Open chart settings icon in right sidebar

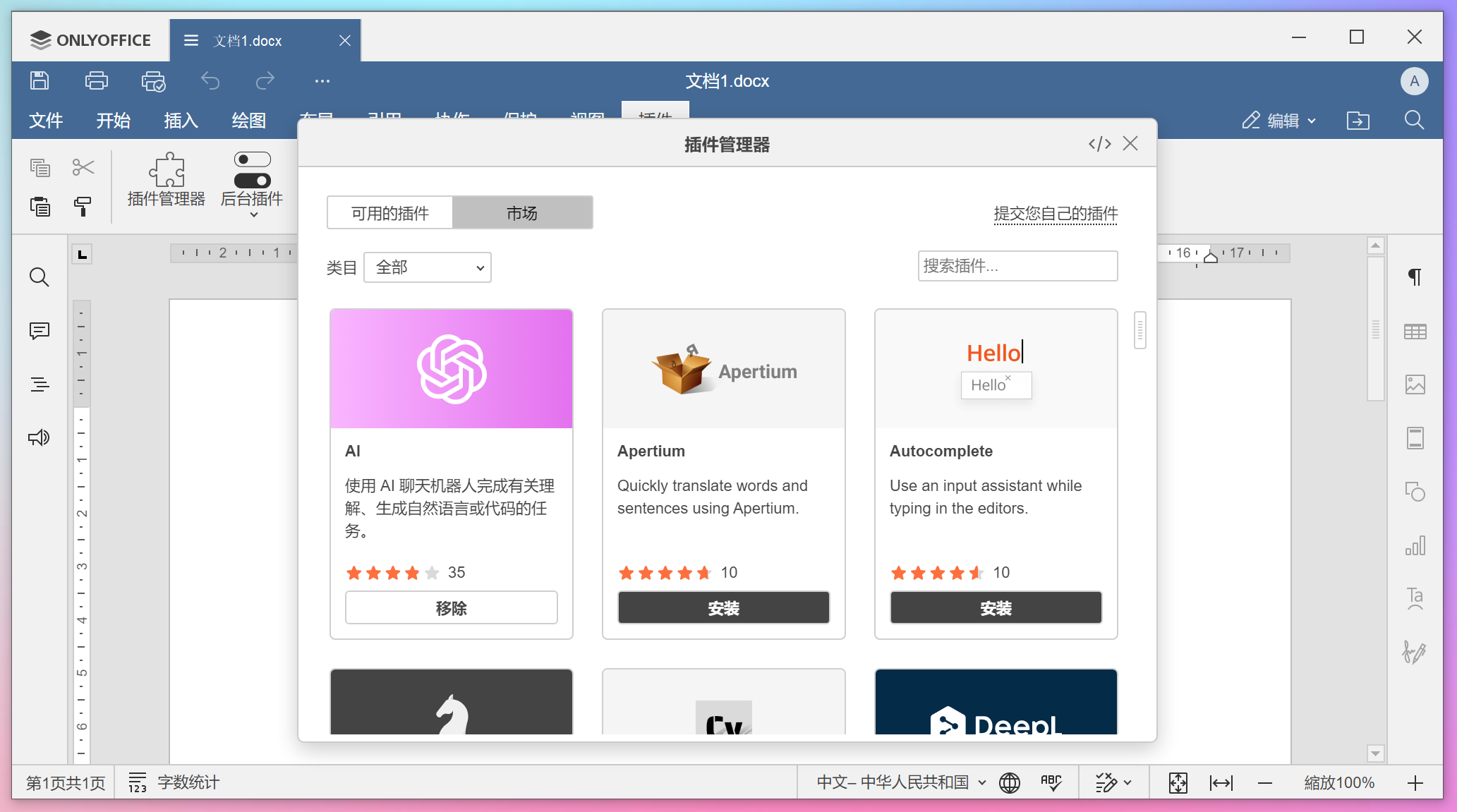(x=1415, y=545)
